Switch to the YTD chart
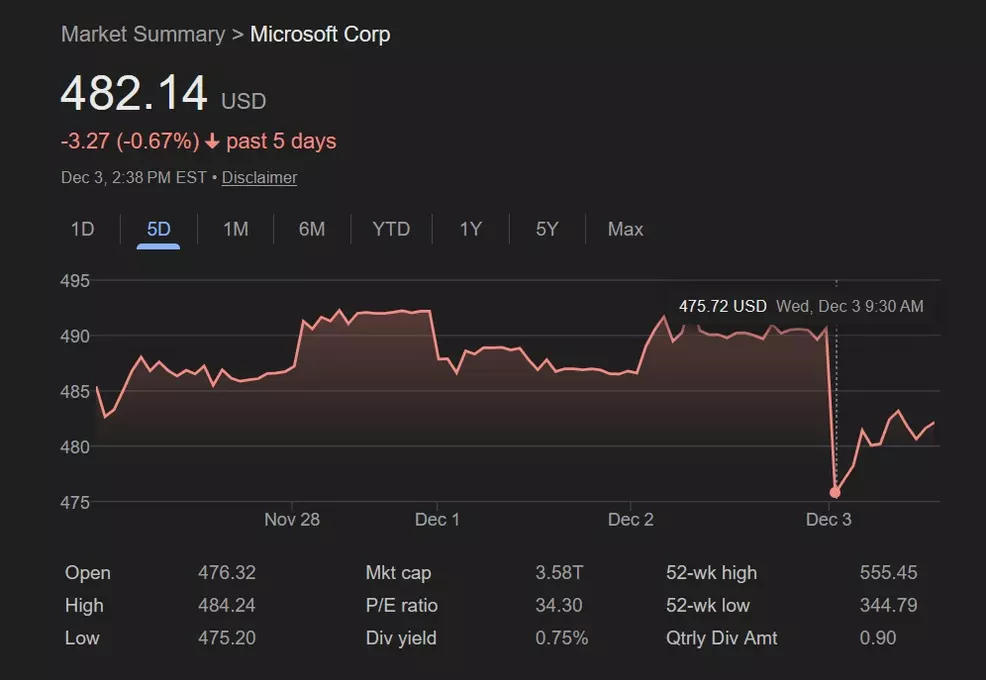This screenshot has height=680, width=986. coord(391,229)
